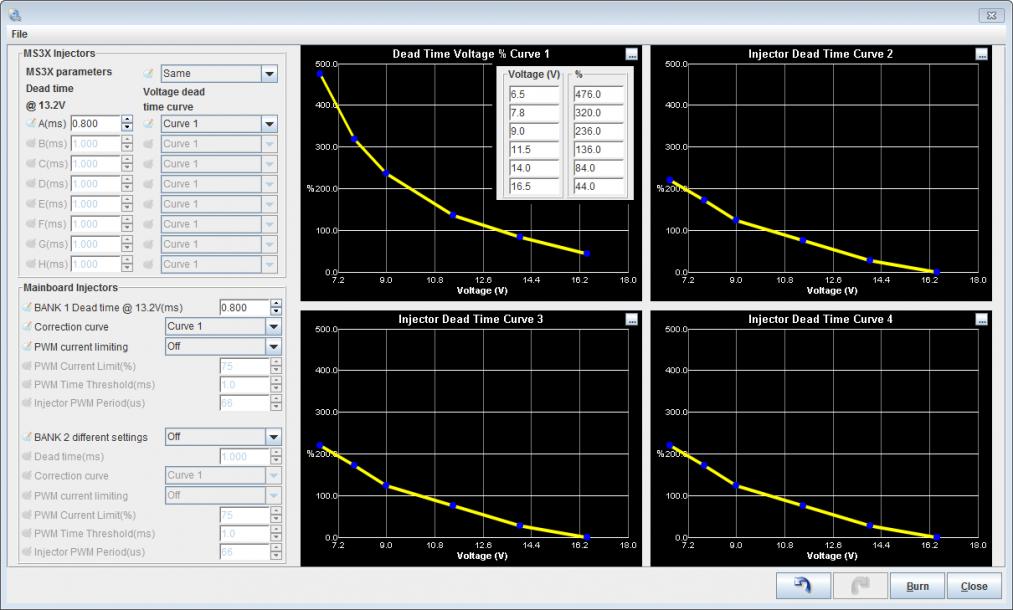
Task: Open options button on Injector Dead Time Curve 4
Action: [981, 319]
